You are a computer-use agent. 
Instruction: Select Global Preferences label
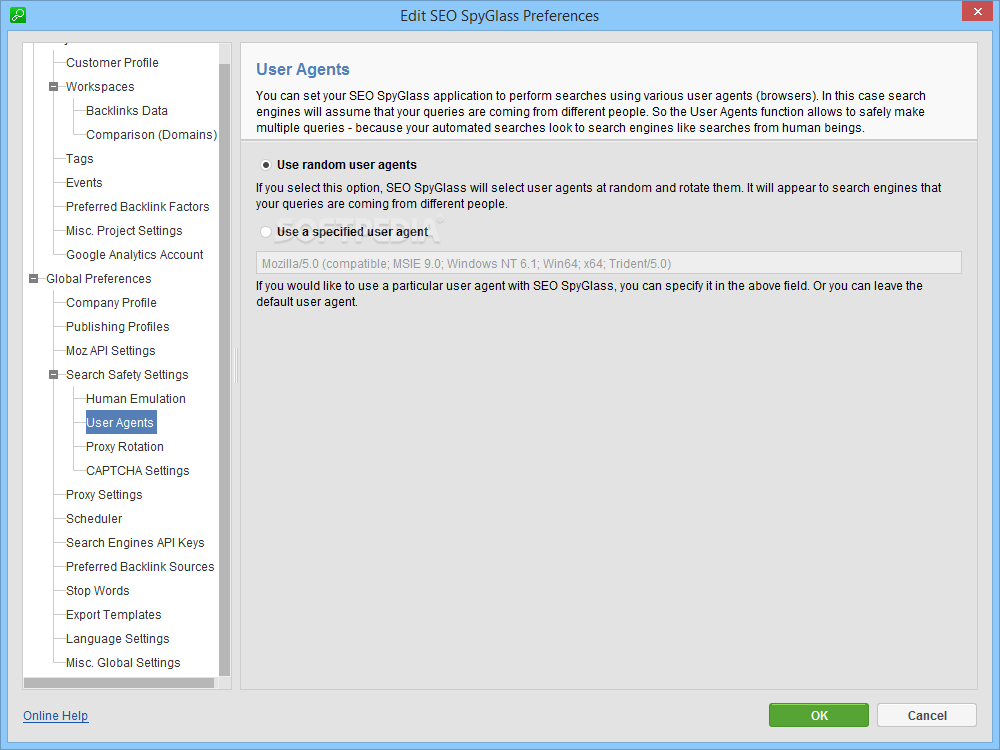99,279
